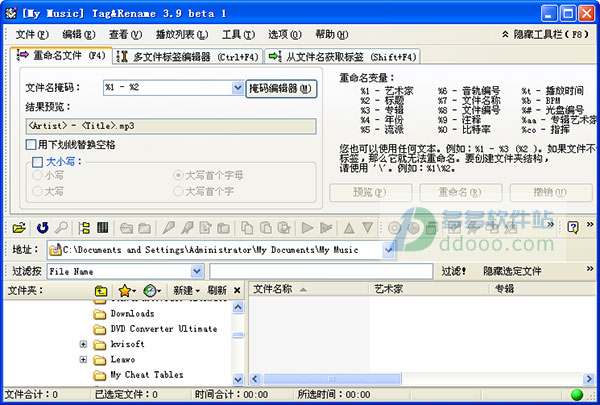This screenshot has height=405, width=600.
Task: Select the 大写 radio button
Action: click(38, 191)
